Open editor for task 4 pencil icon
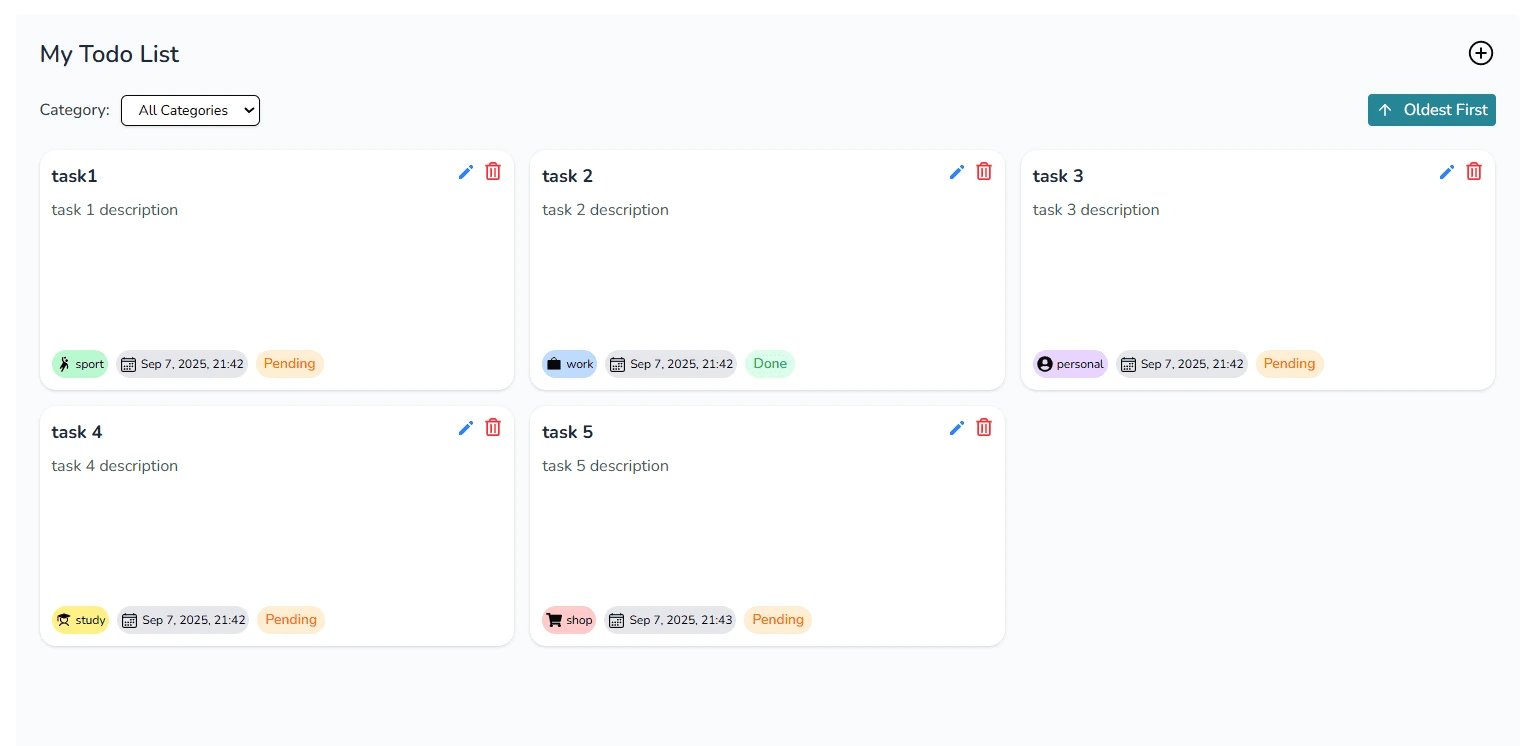This screenshot has width=1540, height=746. point(466,428)
